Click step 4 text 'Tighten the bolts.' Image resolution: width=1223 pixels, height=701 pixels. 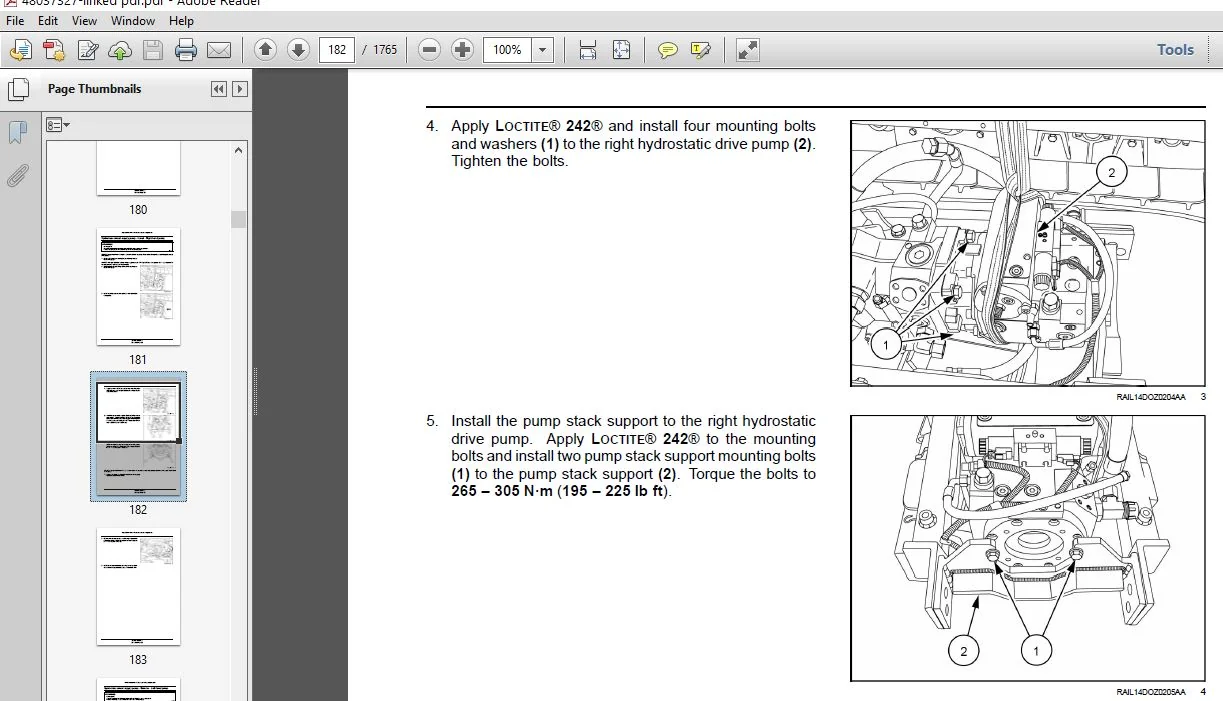[509, 161]
